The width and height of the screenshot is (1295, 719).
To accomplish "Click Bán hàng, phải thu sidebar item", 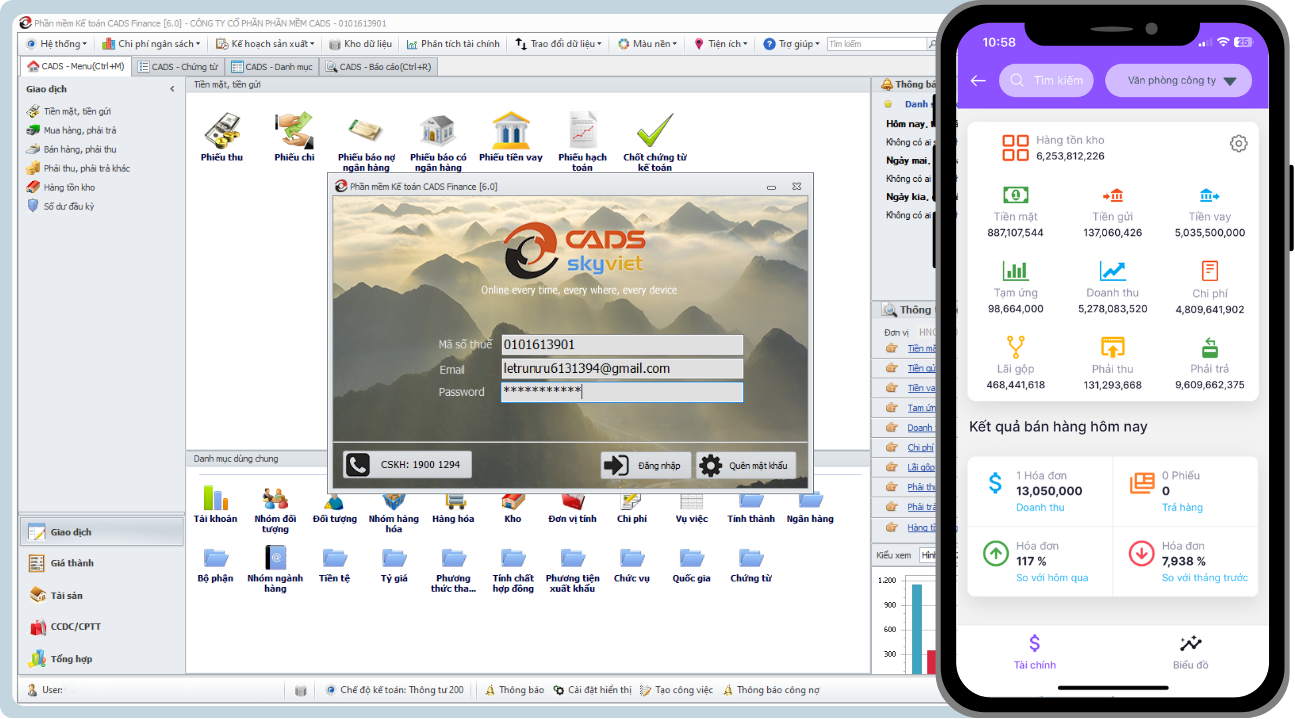I will (x=72, y=149).
